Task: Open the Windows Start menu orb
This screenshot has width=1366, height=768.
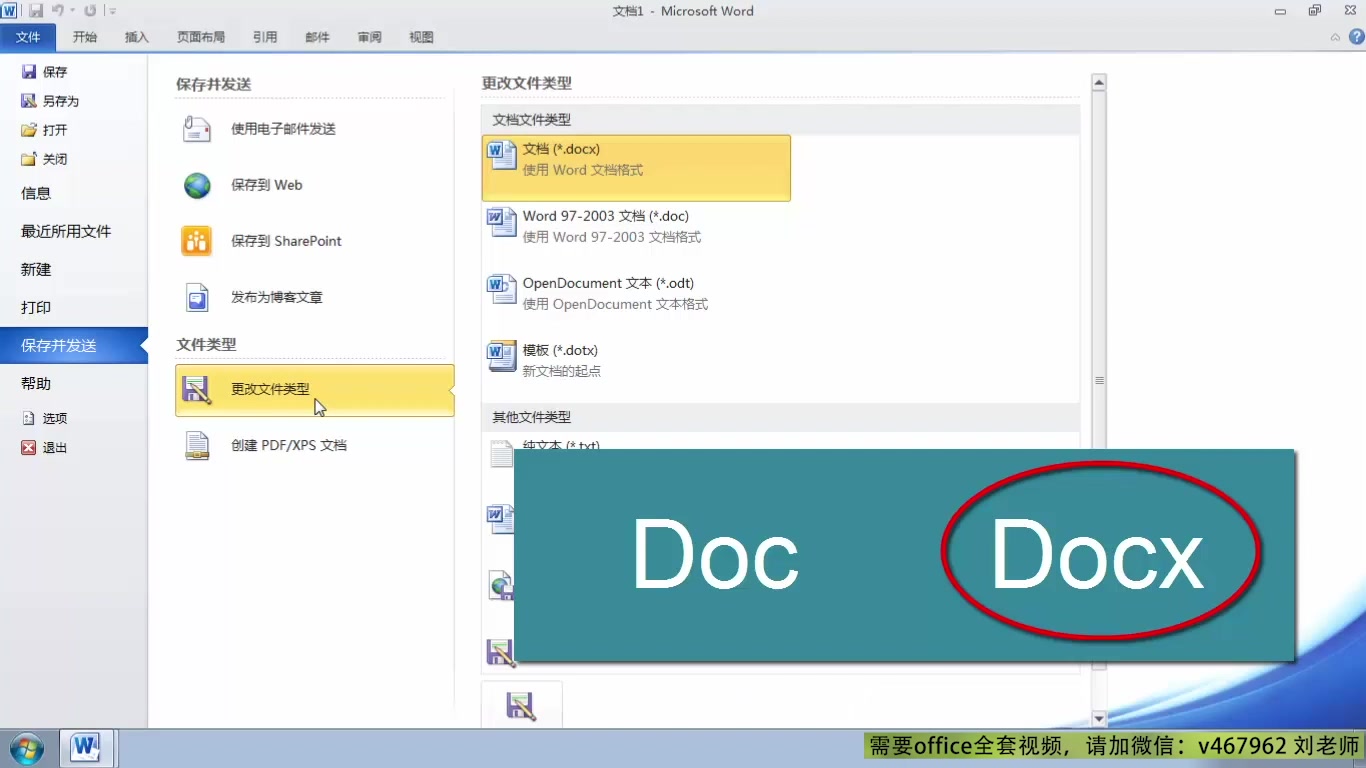Action: (26, 748)
